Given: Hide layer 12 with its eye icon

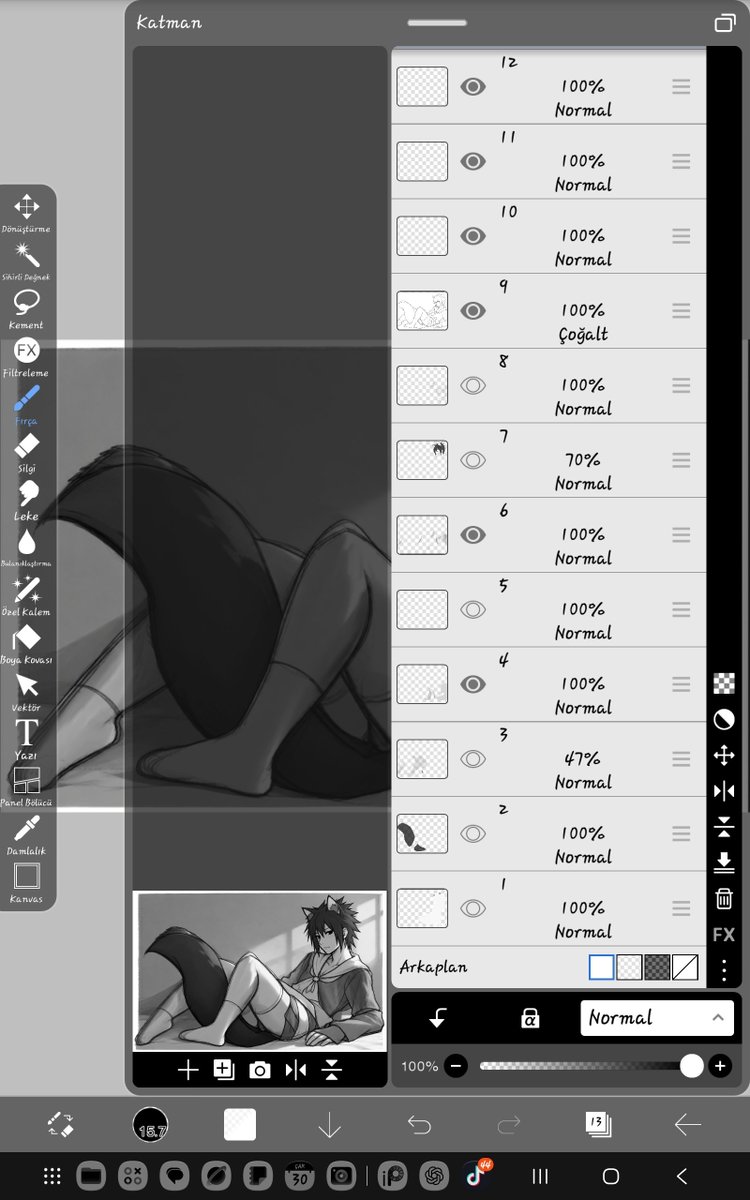Looking at the screenshot, I should click(473, 87).
